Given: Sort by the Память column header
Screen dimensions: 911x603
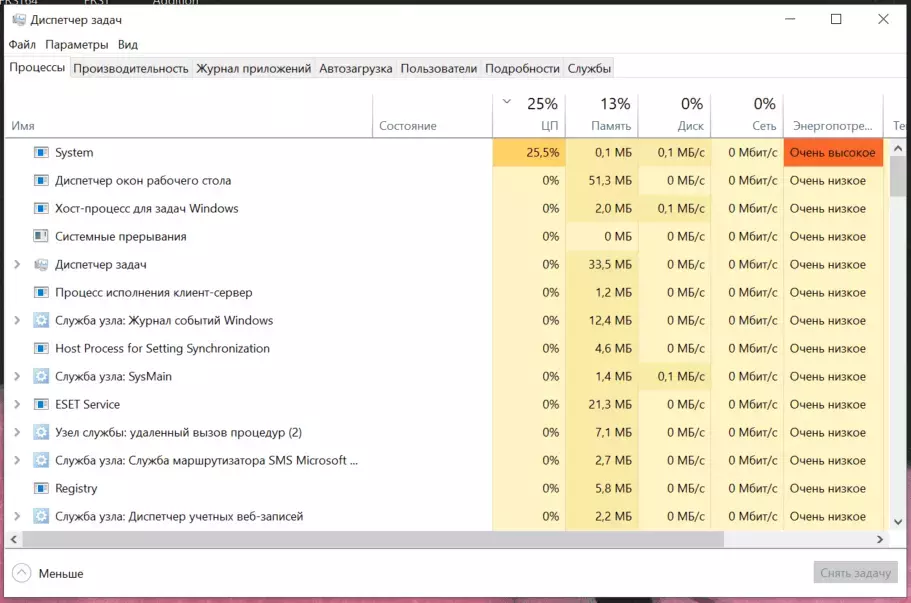Looking at the screenshot, I should click(x=602, y=116).
